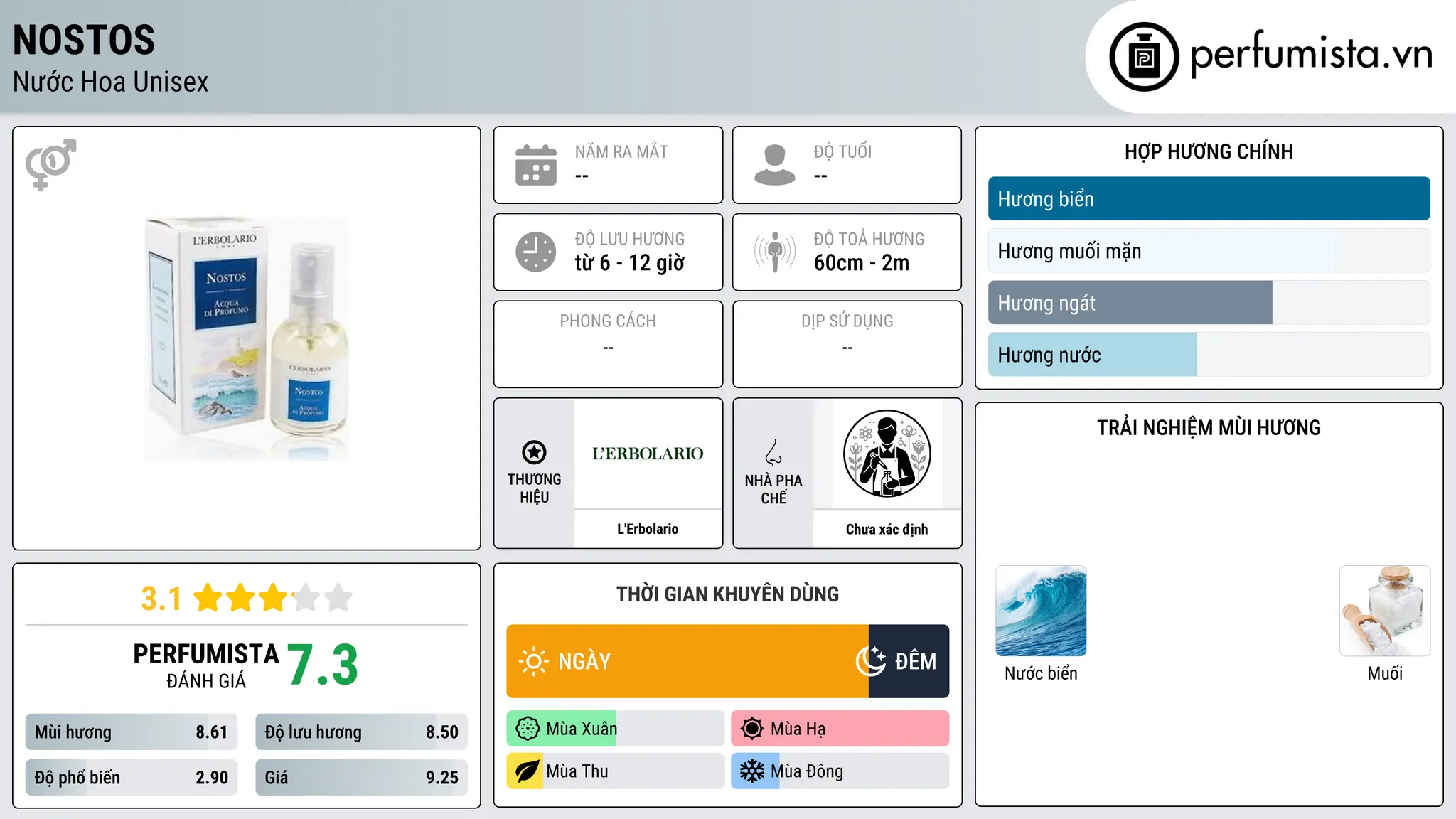Image resolution: width=1456 pixels, height=819 pixels.
Task: Click the Mùa Xuân season bar
Action: (x=616, y=729)
